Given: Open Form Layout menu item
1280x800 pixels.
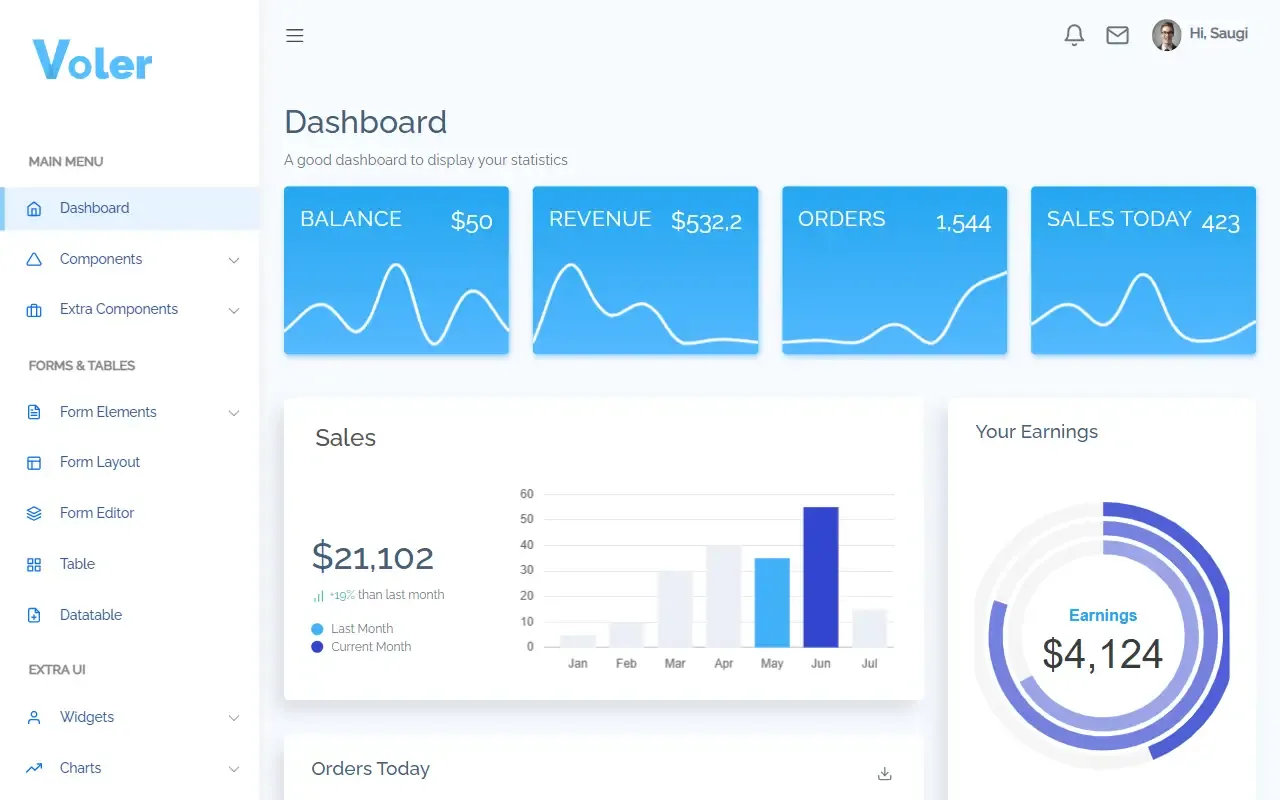Looking at the screenshot, I should click(x=130, y=462).
